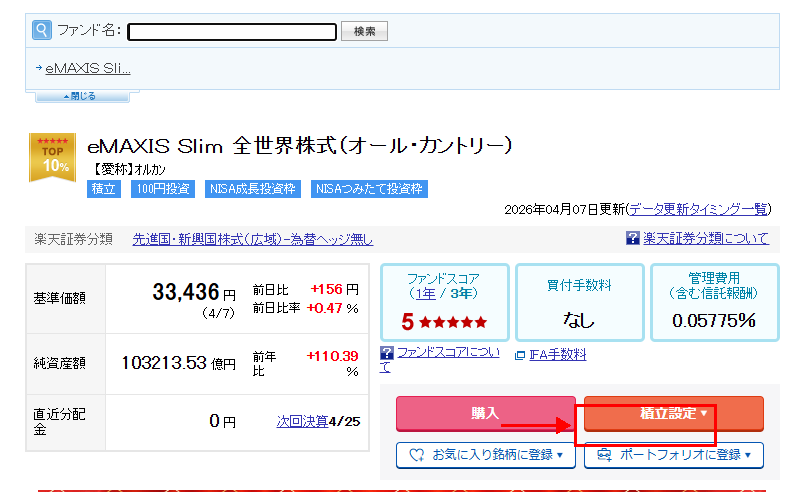This screenshot has height=492, width=795.
Task: Click the 100円投資 tag
Action: coord(163,189)
